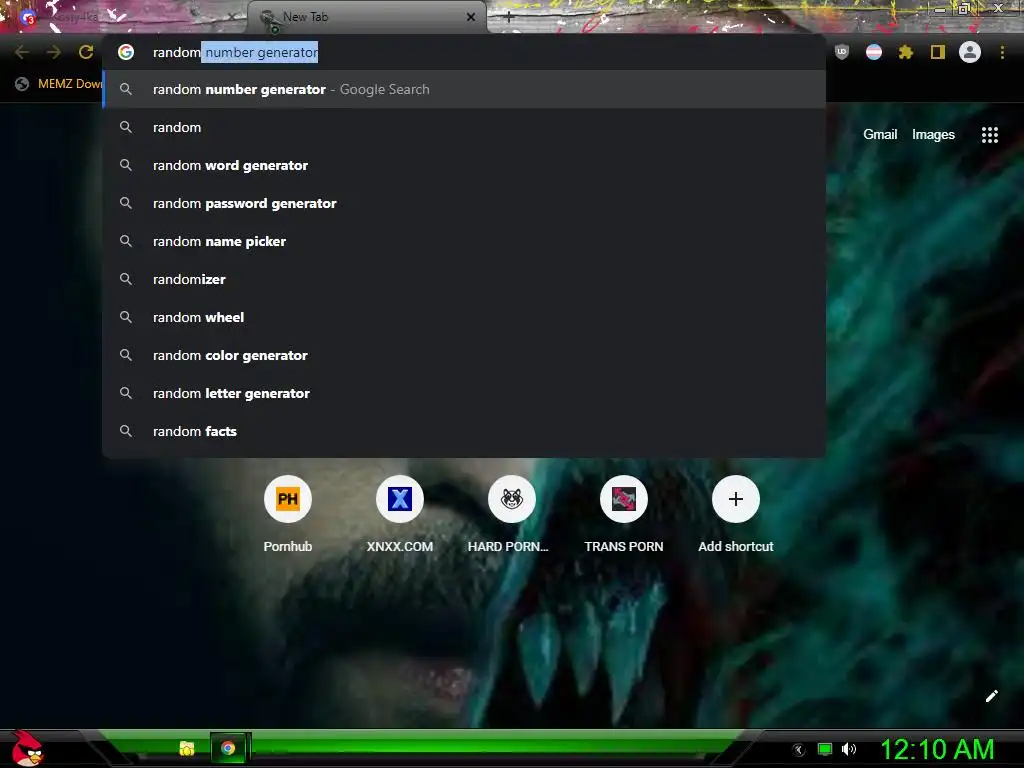Viewport: 1024px width, 768px height.
Task: Click the browser back arrow
Action: coord(22,52)
